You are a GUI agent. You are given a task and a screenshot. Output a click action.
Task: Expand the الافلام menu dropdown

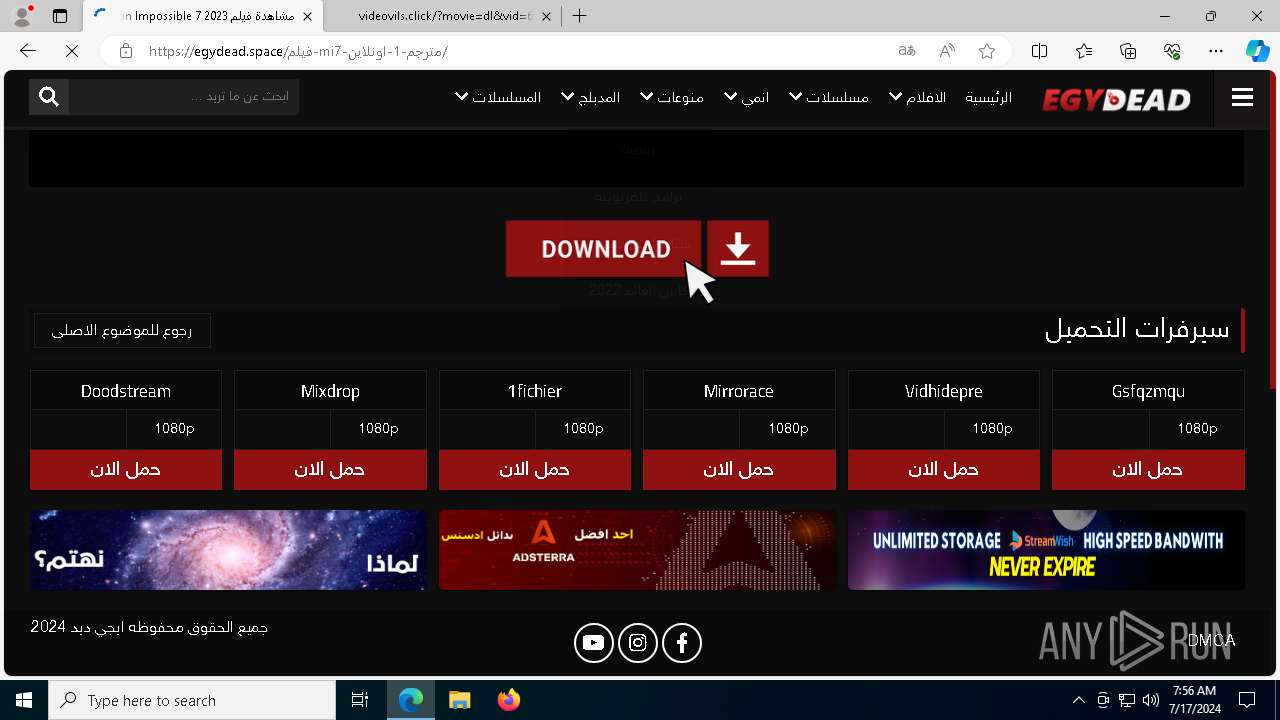click(918, 97)
